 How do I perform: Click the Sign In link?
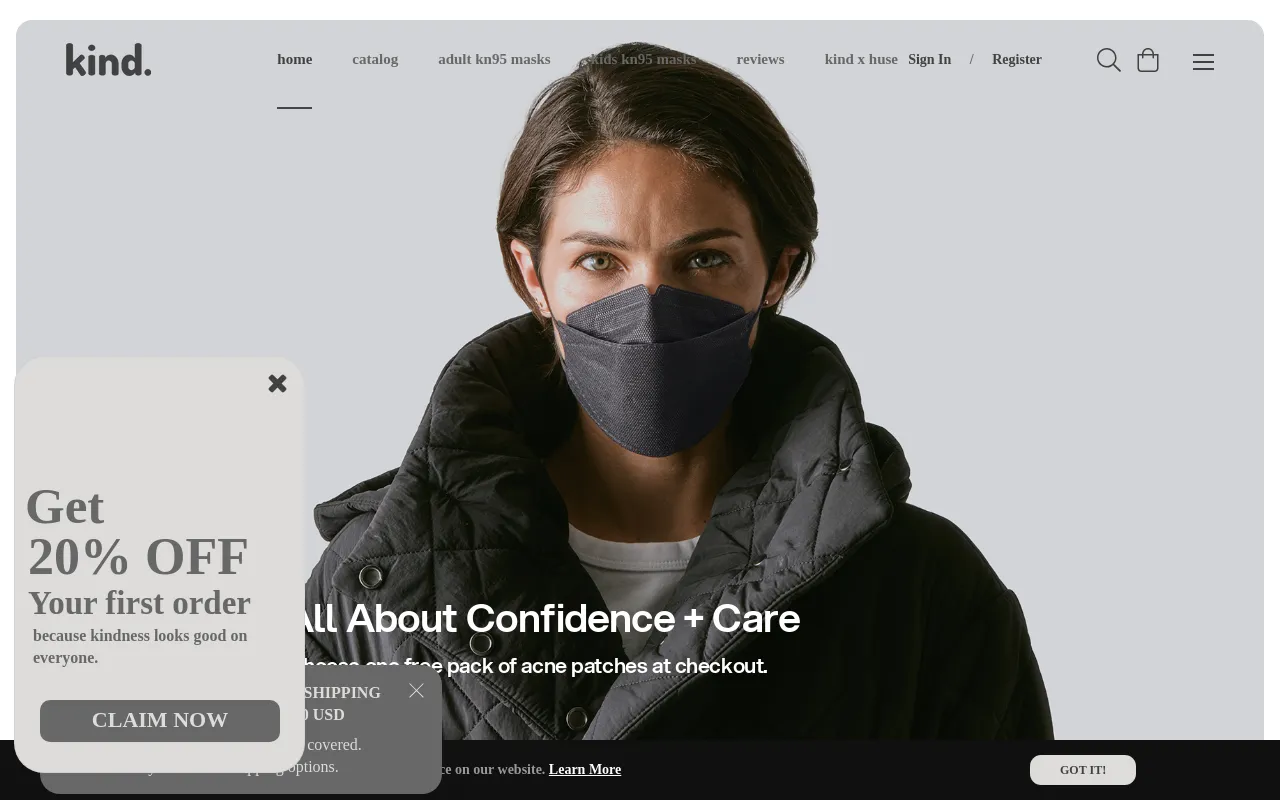pos(929,59)
